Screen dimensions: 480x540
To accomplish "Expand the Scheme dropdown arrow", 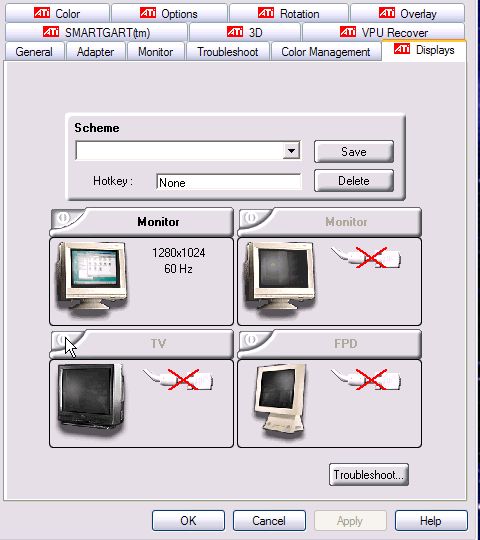I will pyautogui.click(x=291, y=151).
